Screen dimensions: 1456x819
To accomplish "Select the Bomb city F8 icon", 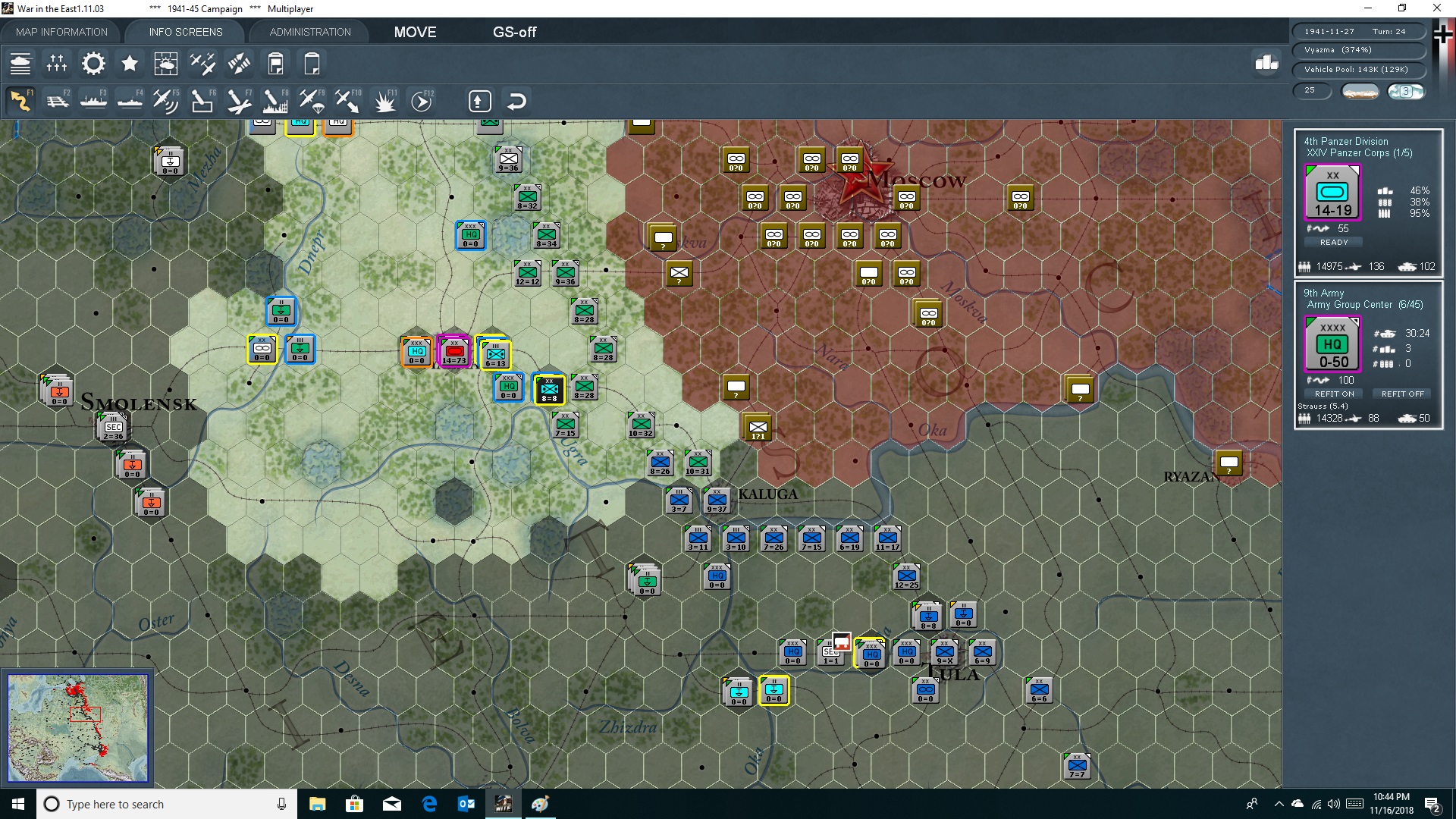I will coord(275,101).
